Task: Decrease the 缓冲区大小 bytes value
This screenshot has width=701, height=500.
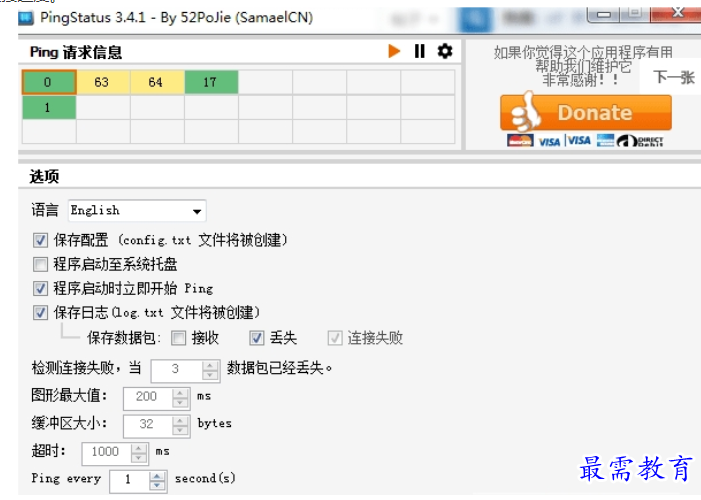Action: pos(180,431)
